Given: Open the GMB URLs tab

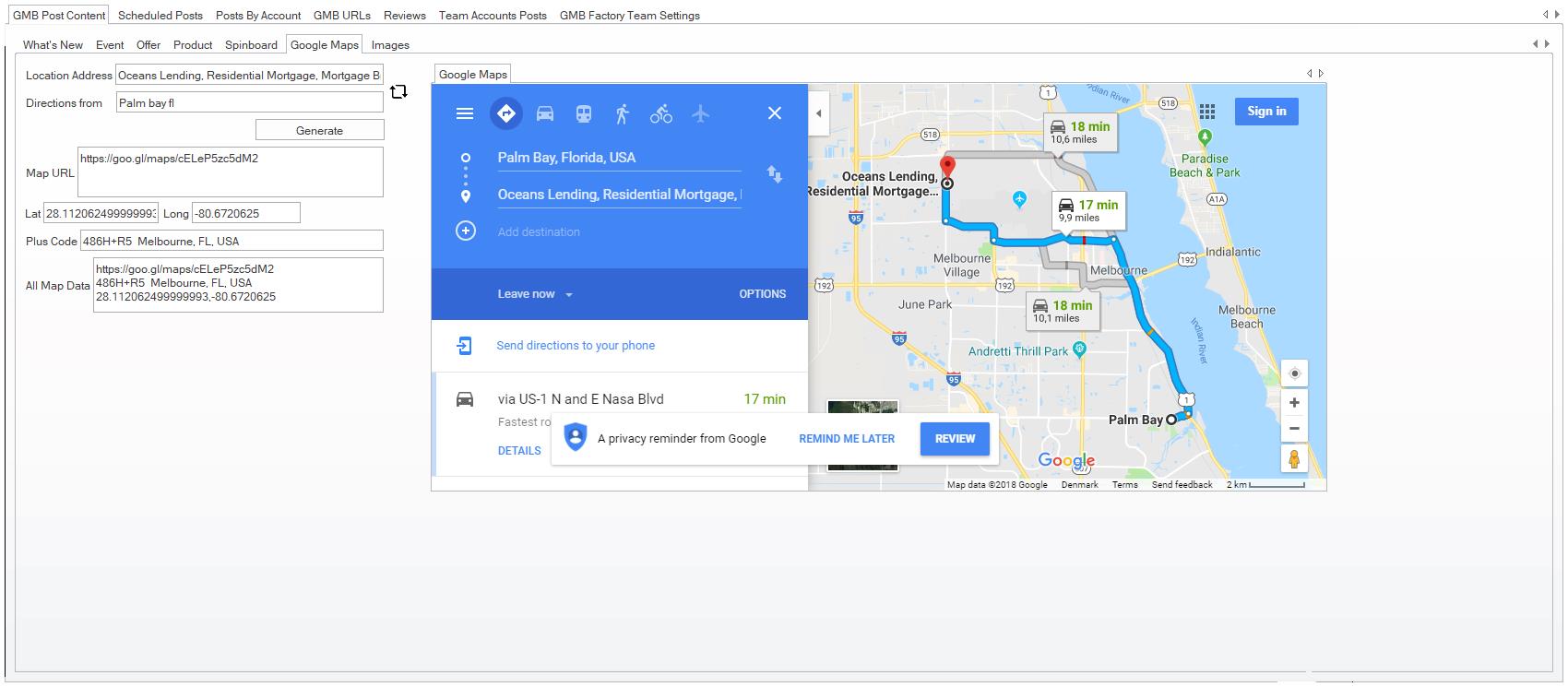Looking at the screenshot, I should tap(342, 15).
